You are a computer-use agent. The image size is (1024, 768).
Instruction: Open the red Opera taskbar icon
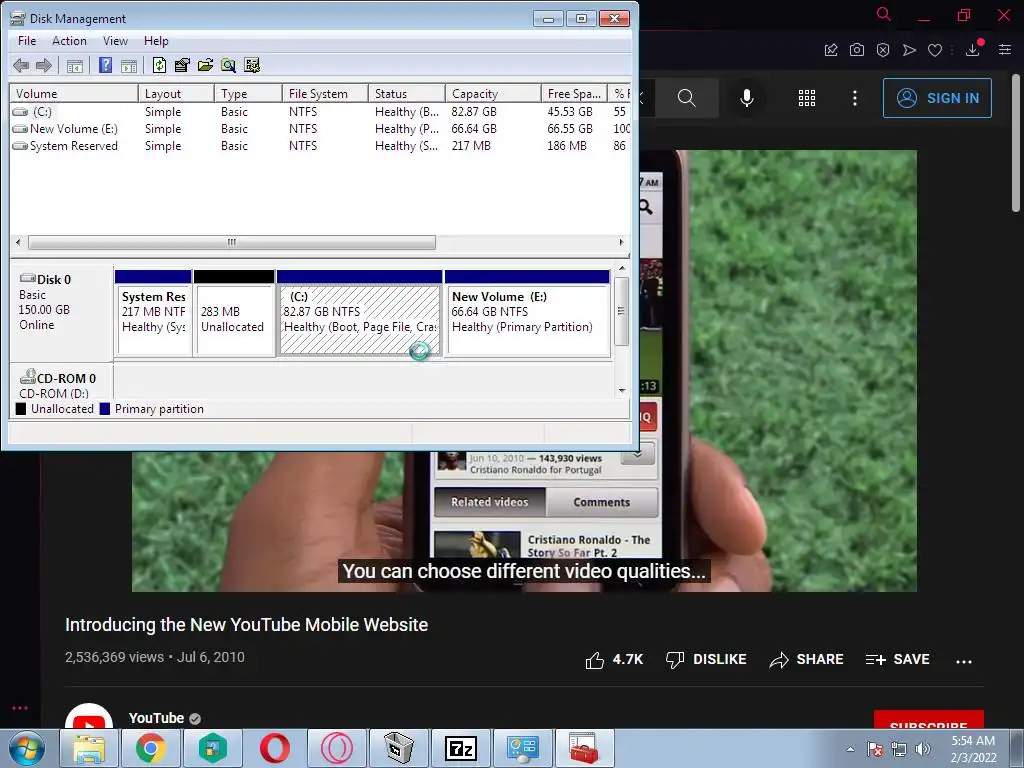[275, 748]
